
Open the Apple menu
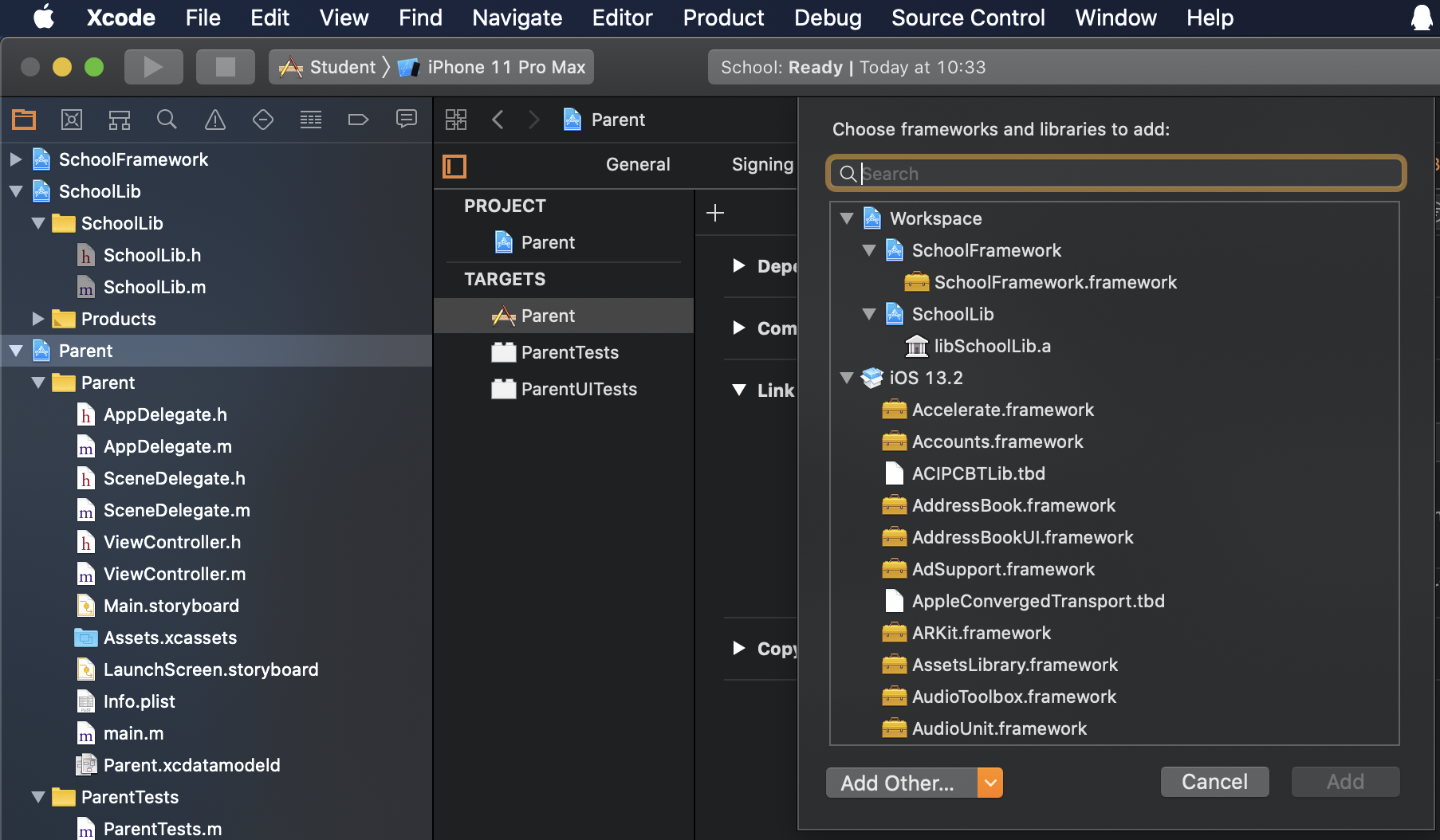click(x=44, y=17)
